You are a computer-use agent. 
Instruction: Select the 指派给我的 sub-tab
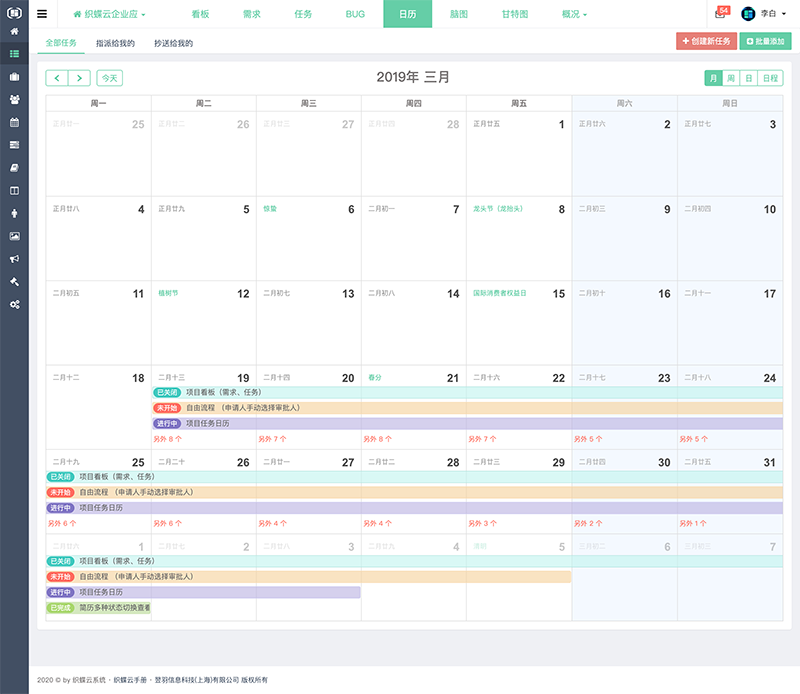pos(116,43)
